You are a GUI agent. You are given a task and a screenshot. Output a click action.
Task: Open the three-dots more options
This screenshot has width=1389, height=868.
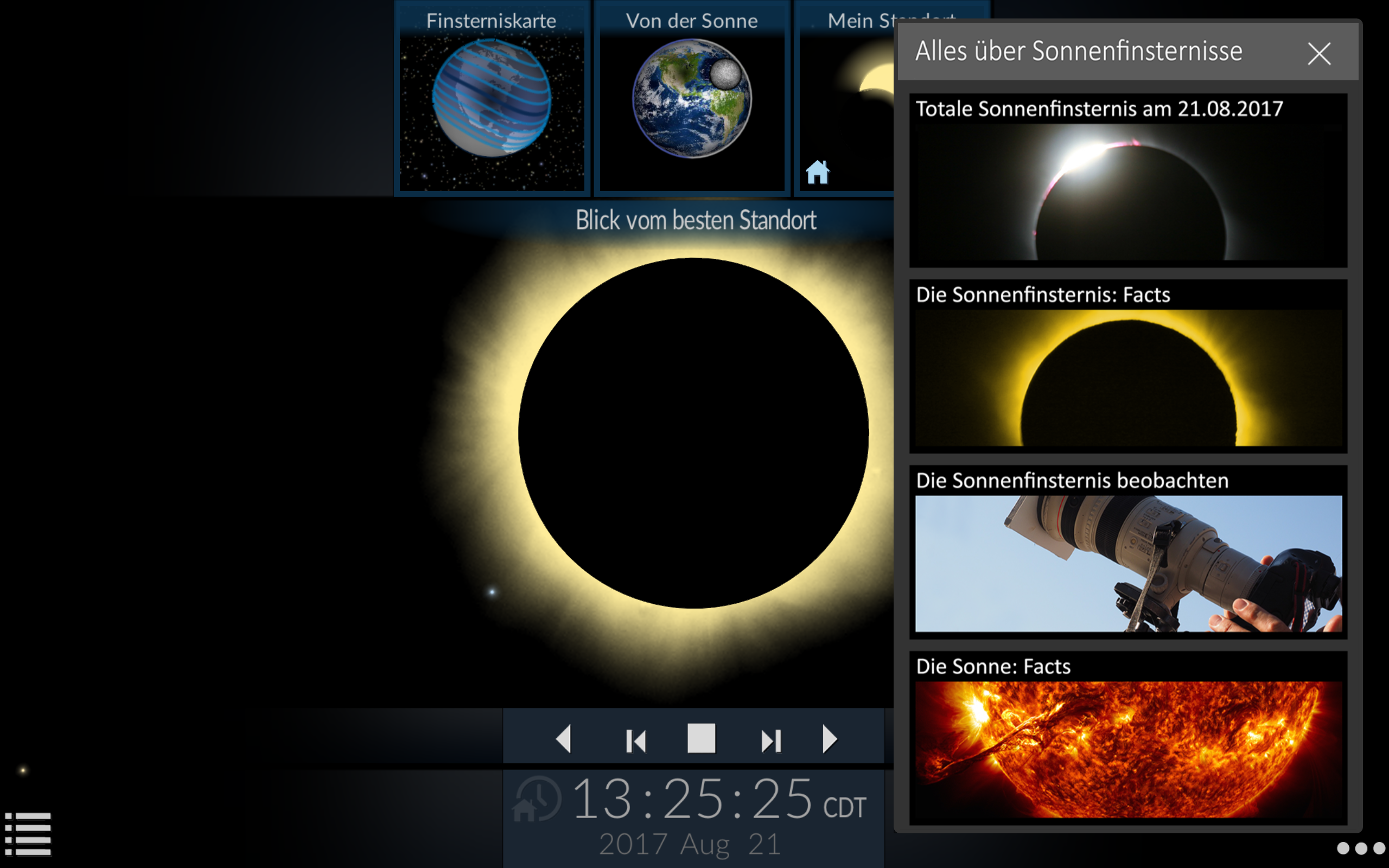click(x=1360, y=848)
